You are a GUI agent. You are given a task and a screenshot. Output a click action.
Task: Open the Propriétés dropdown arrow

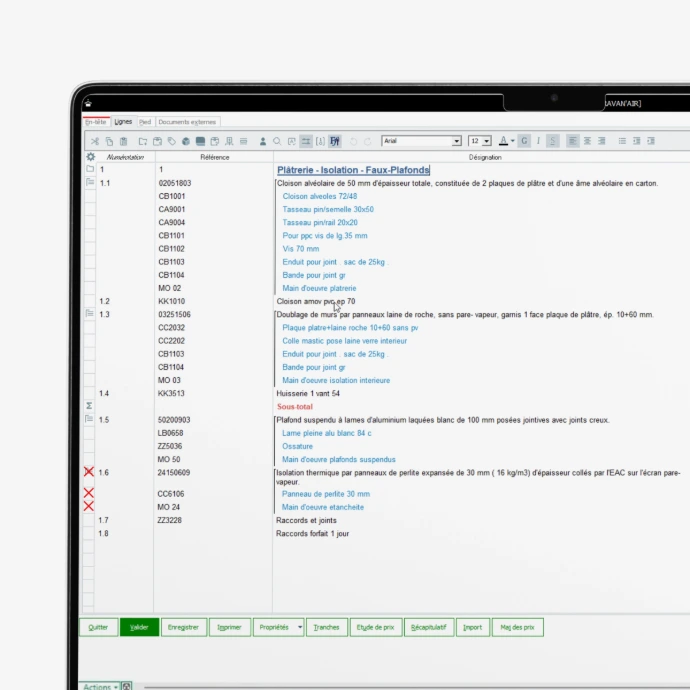[x=300, y=627]
